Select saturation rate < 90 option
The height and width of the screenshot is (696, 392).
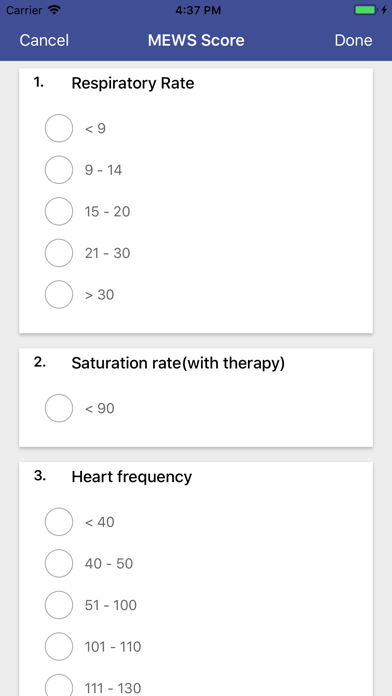[59, 408]
